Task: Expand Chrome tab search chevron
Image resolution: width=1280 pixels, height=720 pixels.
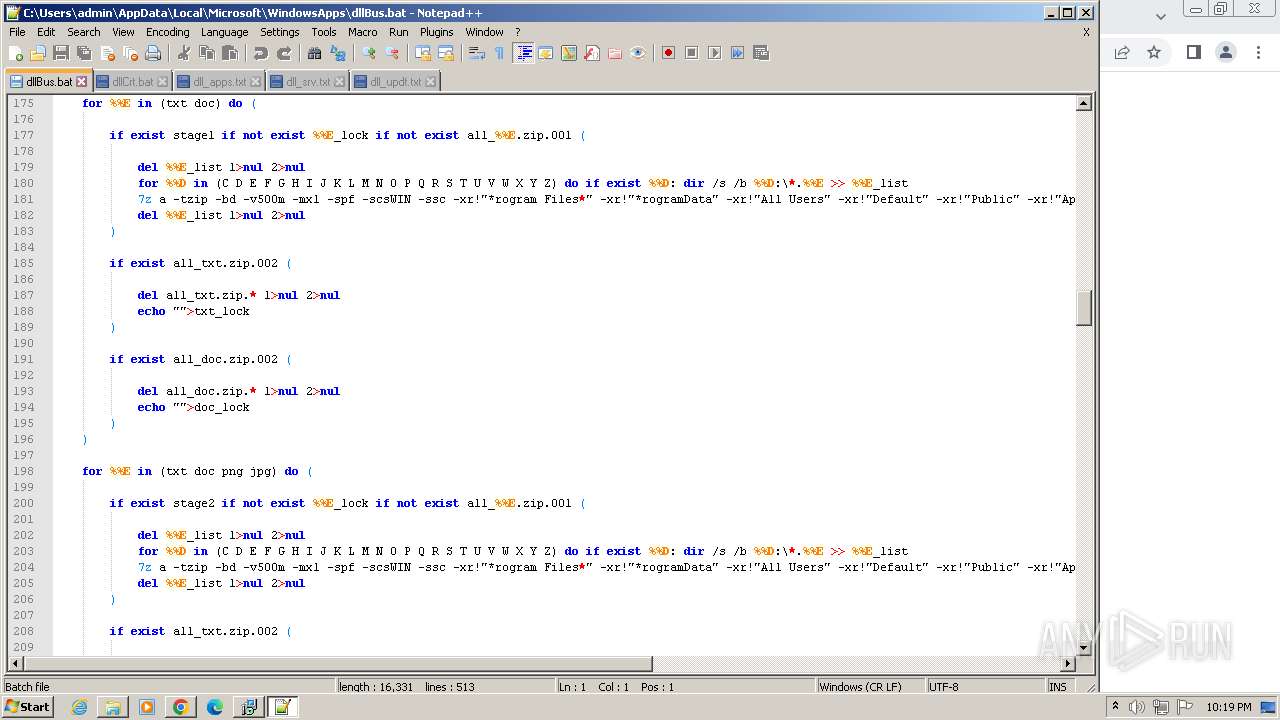Action: [1160, 16]
